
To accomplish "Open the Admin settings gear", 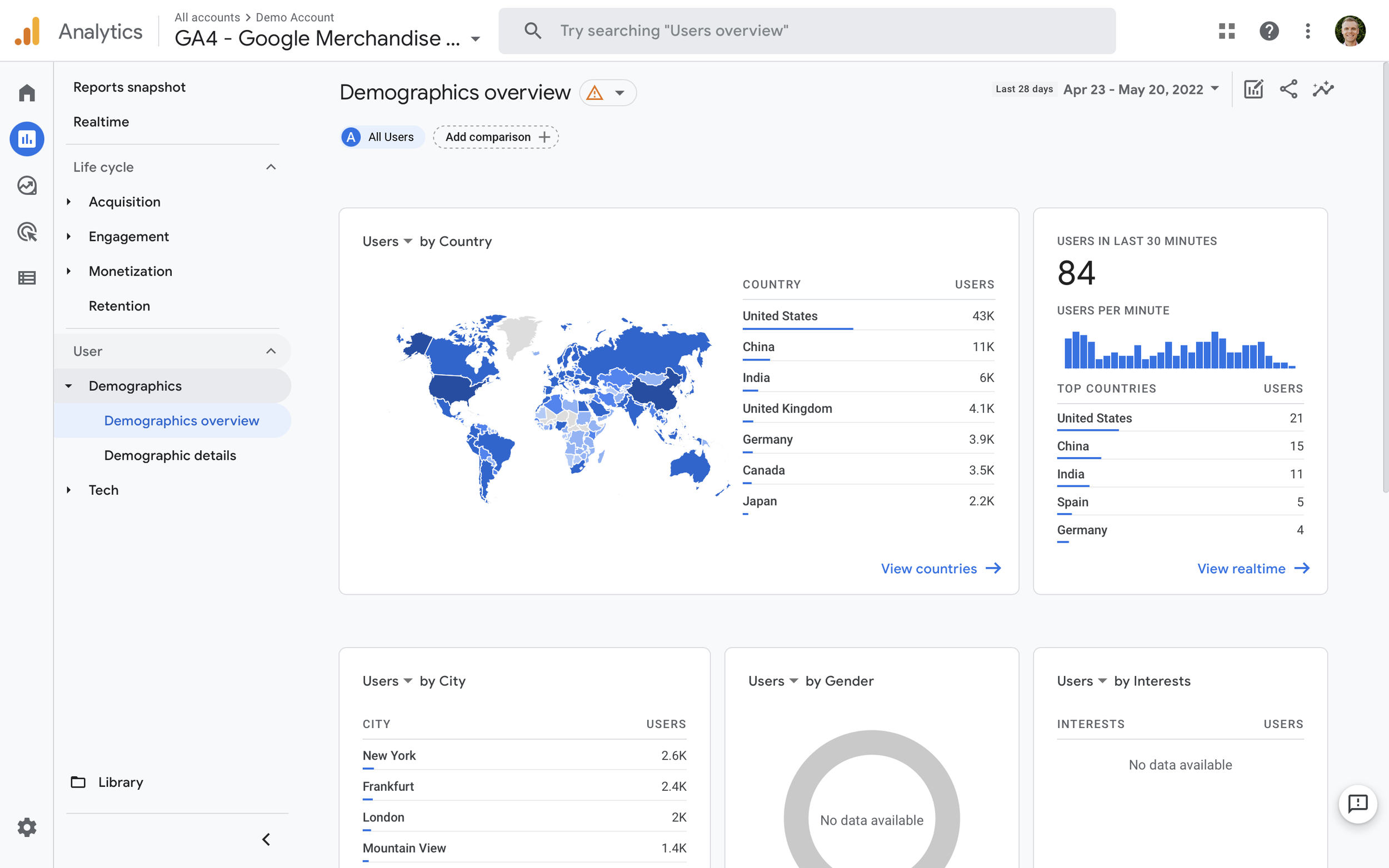I will (x=27, y=827).
